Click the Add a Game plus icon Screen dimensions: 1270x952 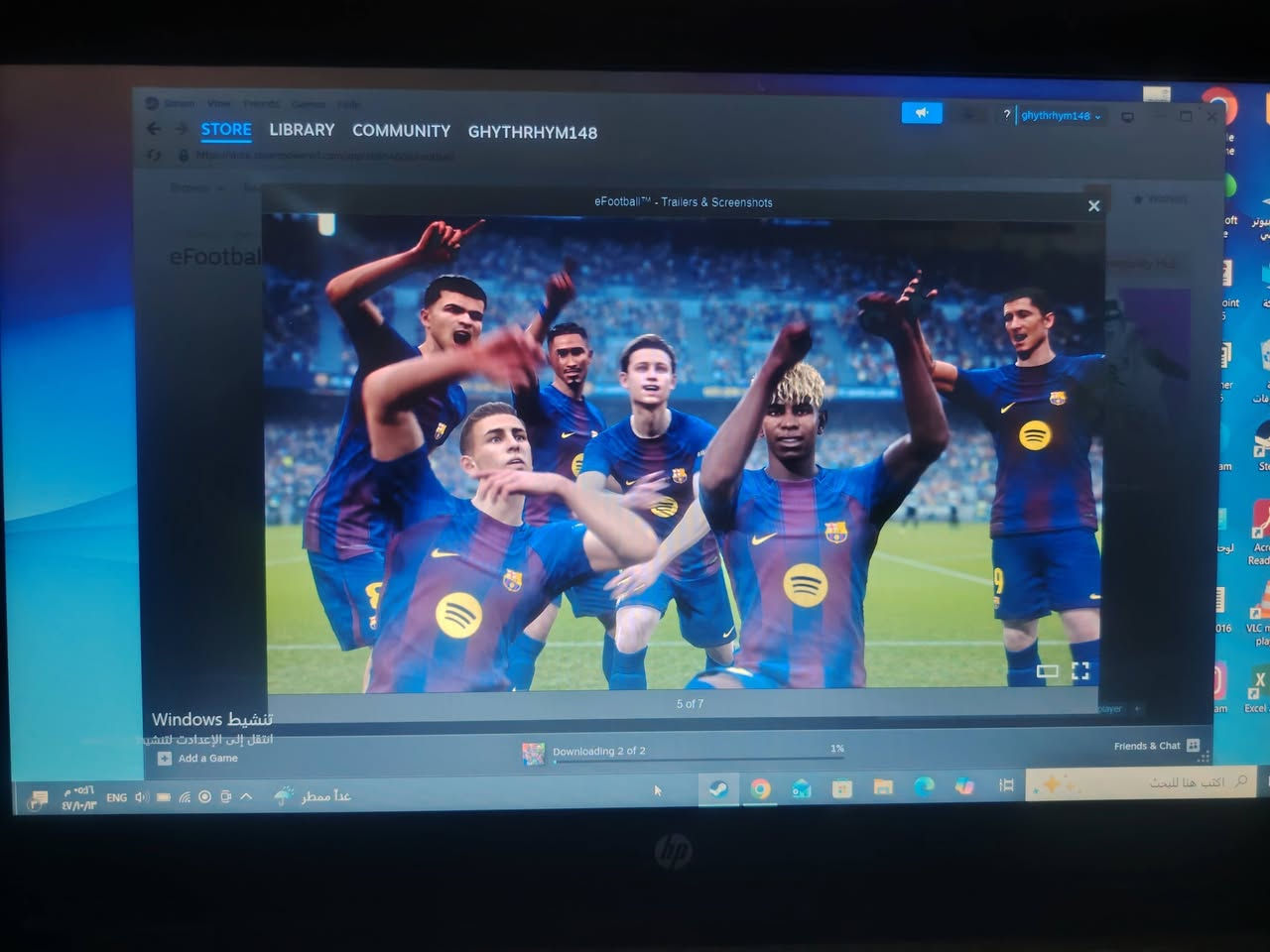(164, 759)
